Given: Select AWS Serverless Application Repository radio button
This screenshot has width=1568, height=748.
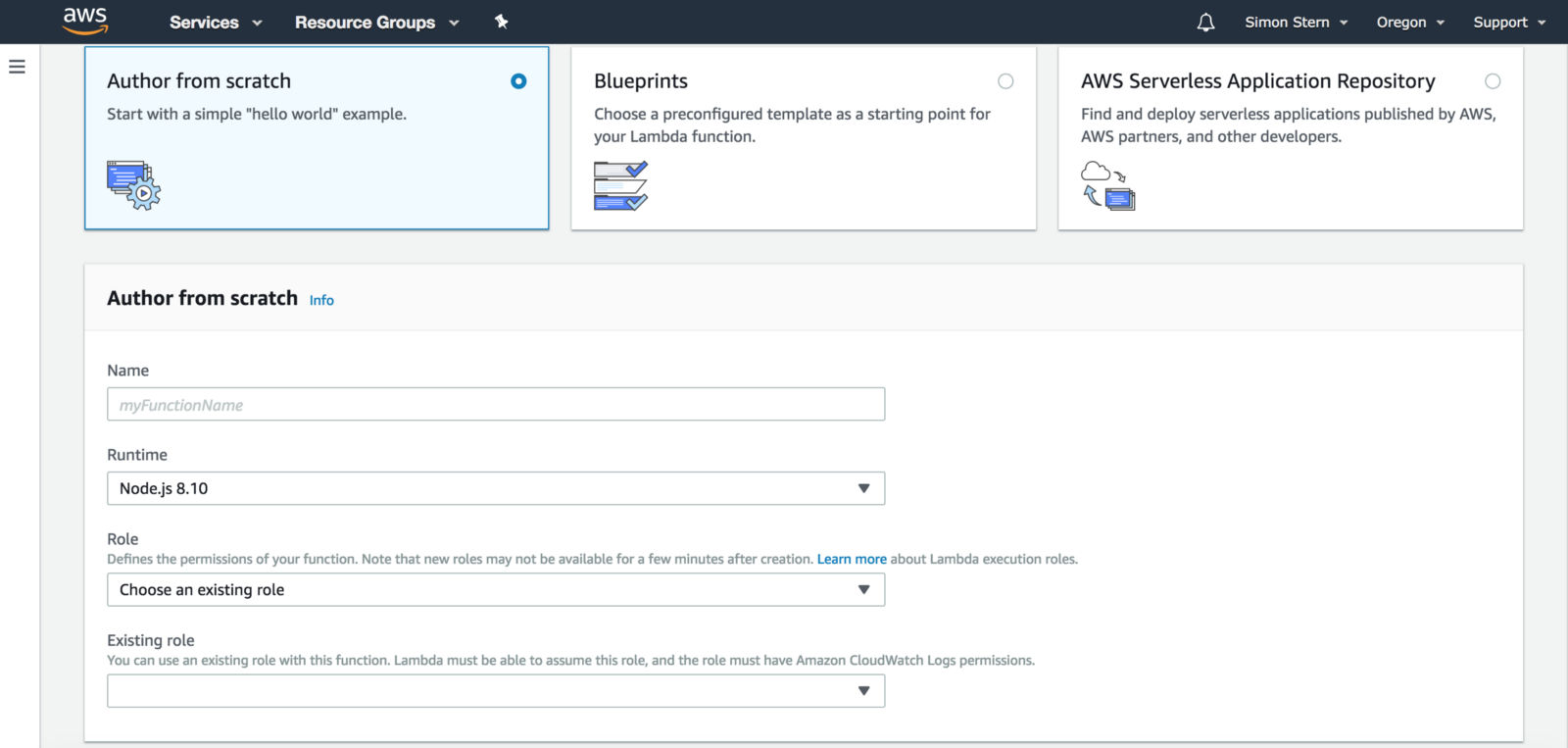Looking at the screenshot, I should point(1493,81).
